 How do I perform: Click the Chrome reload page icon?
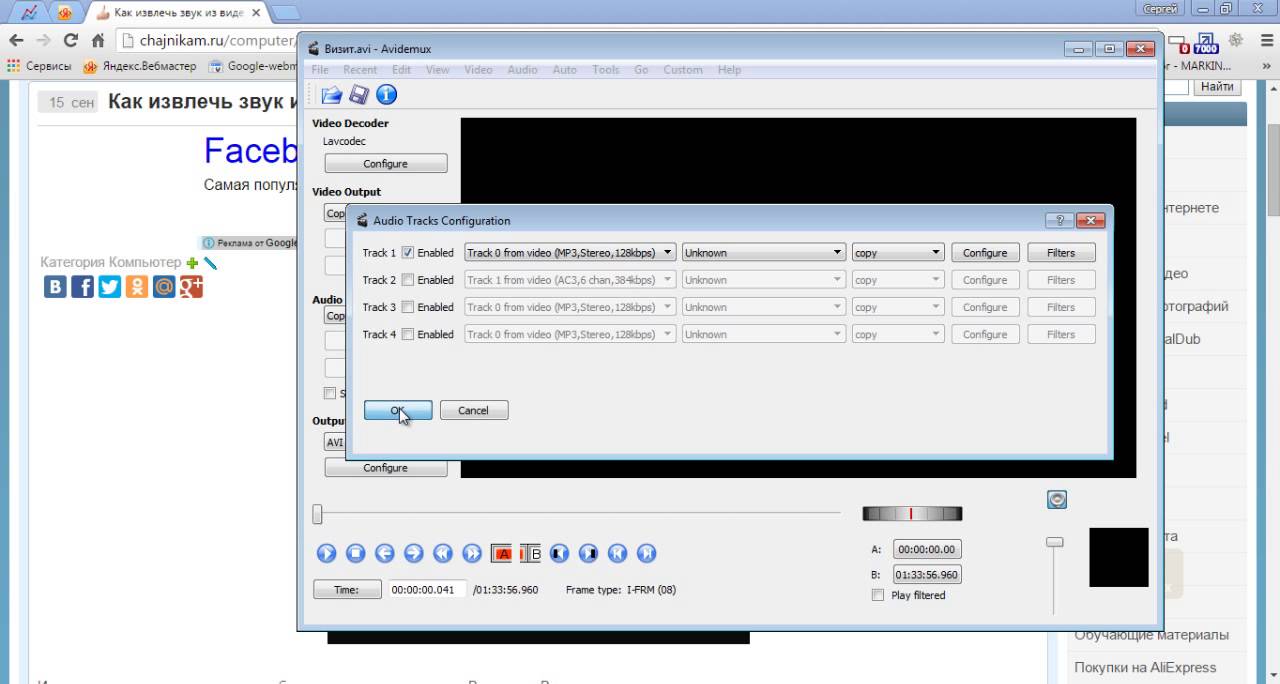coord(70,41)
